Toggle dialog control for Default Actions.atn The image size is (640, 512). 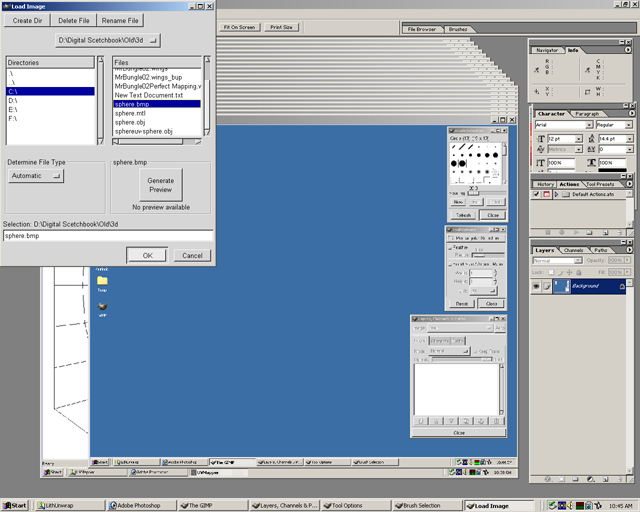pyautogui.click(x=546, y=194)
